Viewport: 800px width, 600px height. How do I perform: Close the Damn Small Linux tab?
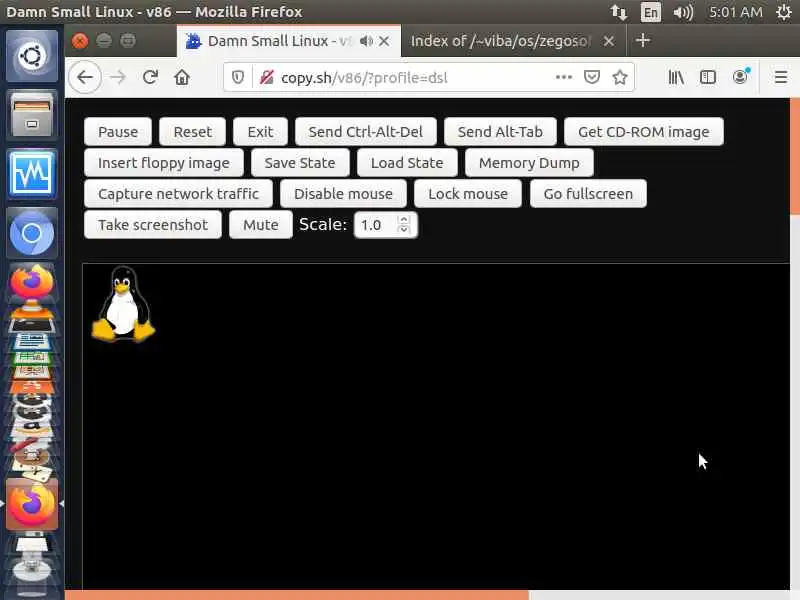[384, 41]
